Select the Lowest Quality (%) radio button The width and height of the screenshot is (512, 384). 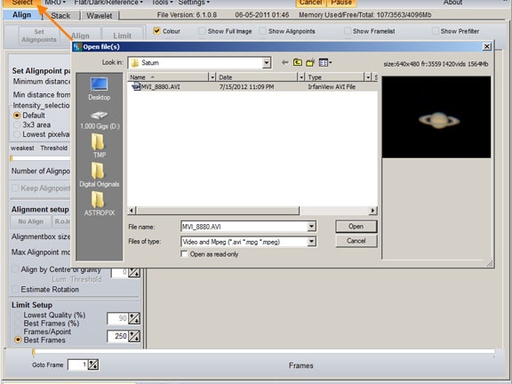point(18,315)
